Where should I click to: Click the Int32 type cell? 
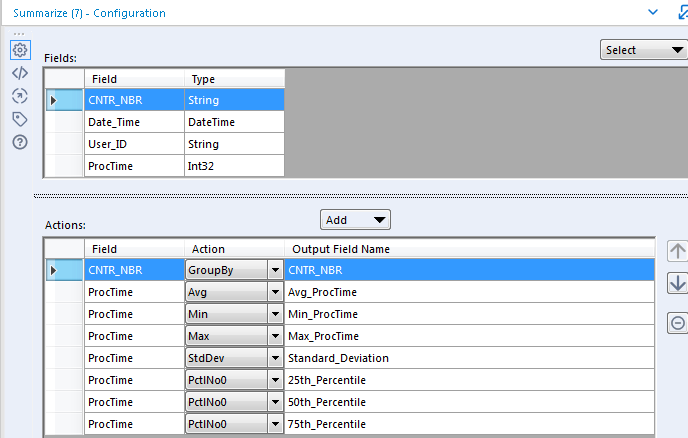(234, 166)
